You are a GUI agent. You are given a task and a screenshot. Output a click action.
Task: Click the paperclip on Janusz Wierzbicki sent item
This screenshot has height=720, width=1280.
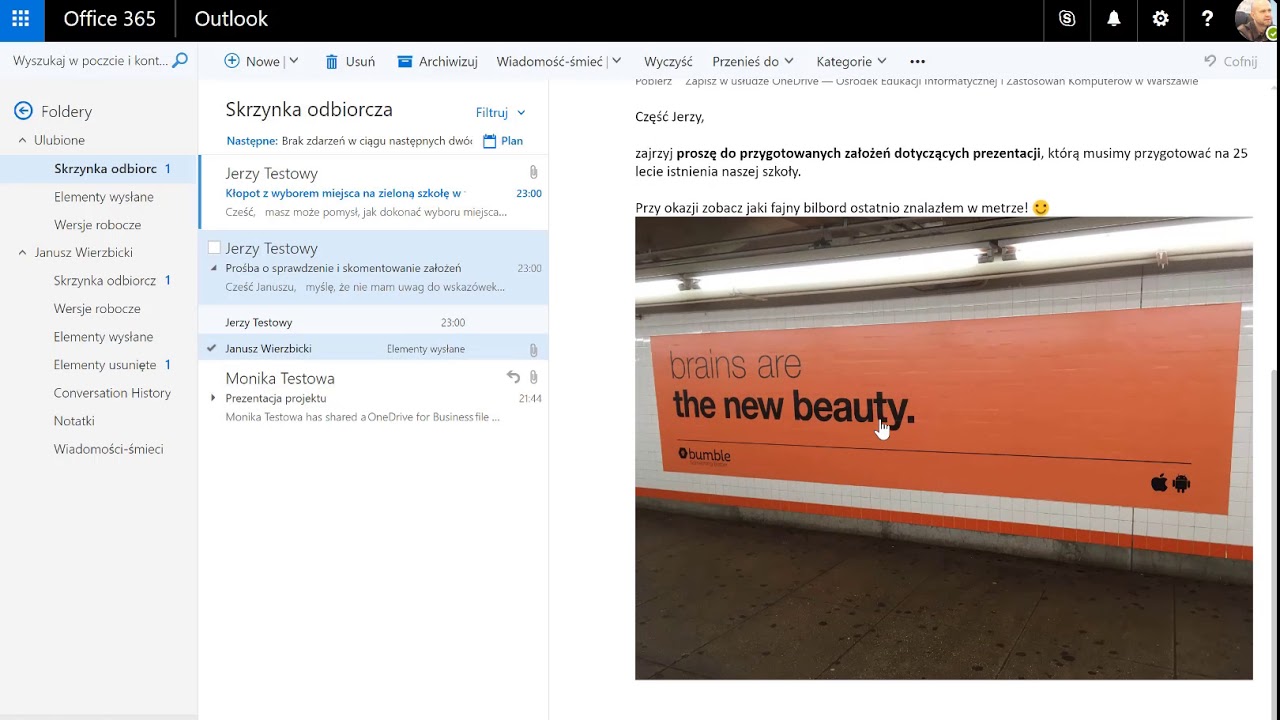(533, 350)
